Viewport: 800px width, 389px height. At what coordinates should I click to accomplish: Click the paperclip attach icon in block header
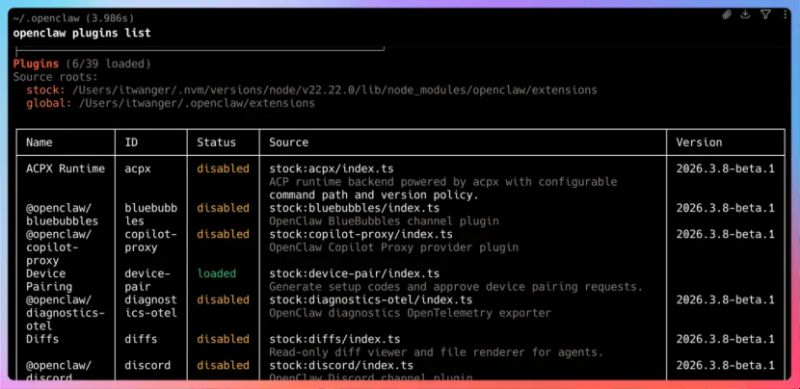[727, 15]
